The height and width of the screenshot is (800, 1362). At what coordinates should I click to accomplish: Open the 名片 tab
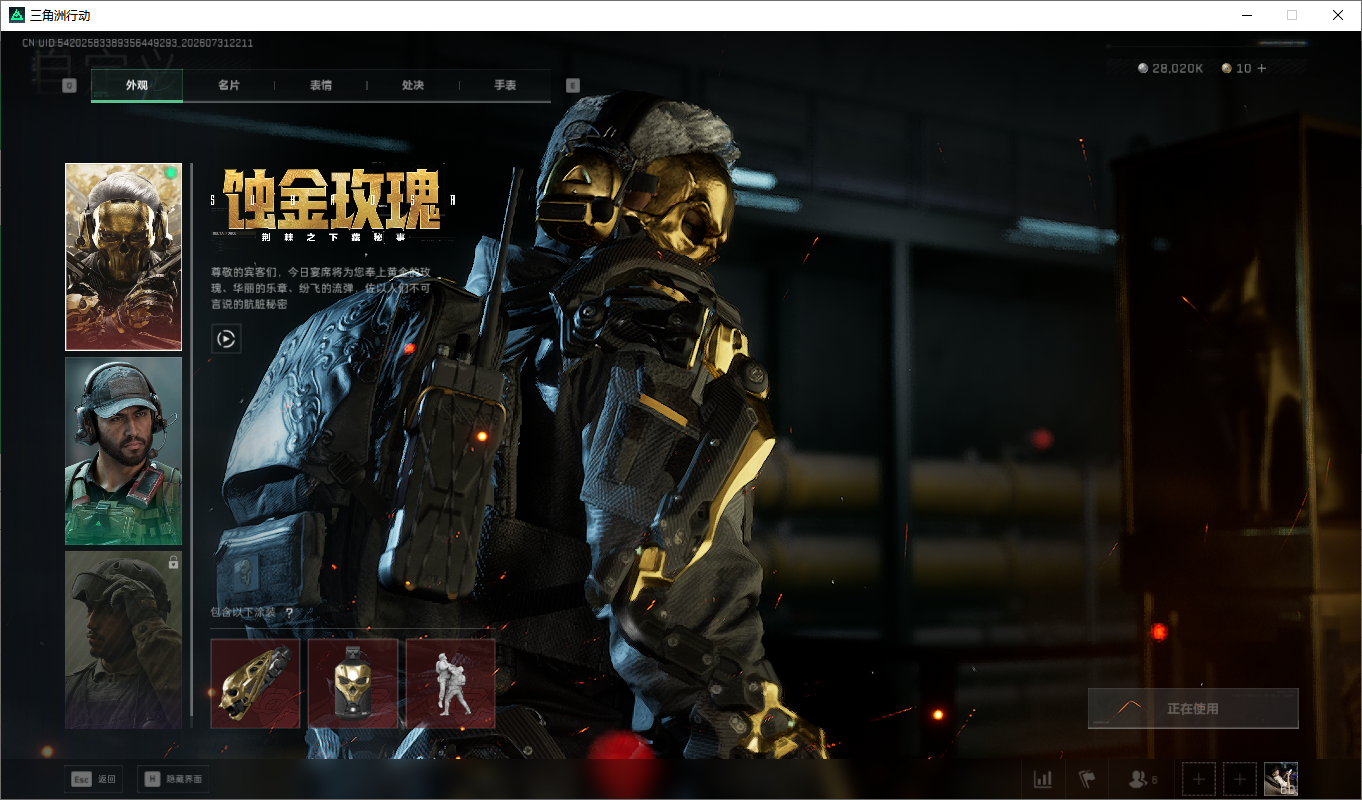(x=229, y=85)
